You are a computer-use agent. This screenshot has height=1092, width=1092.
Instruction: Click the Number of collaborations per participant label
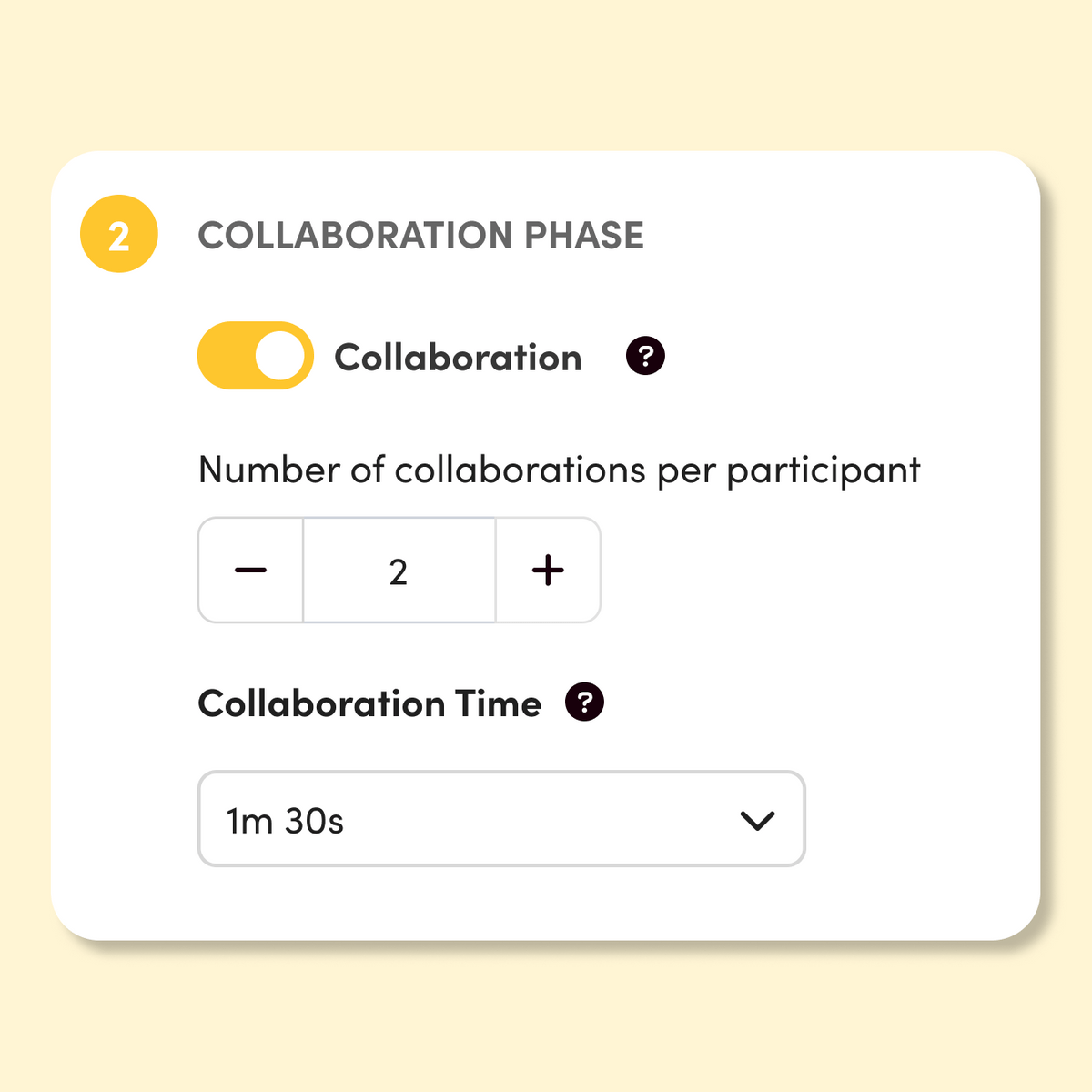point(559,470)
